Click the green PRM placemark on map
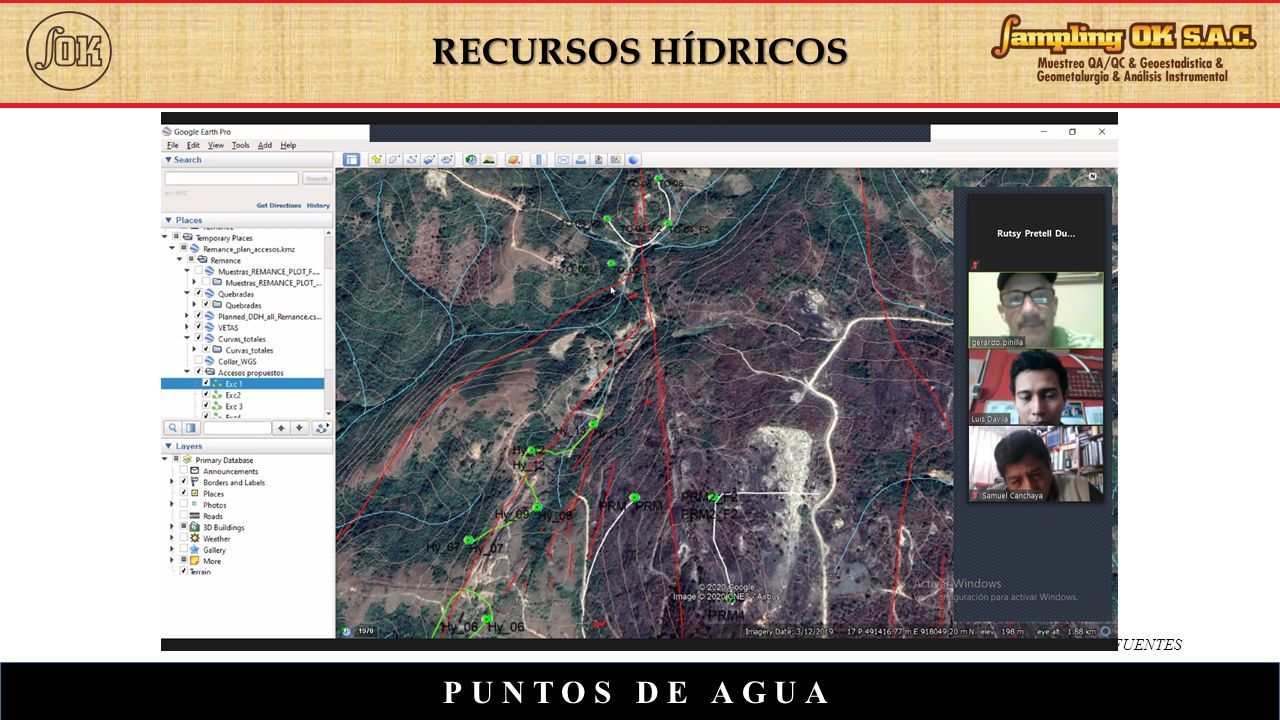The height and width of the screenshot is (720, 1280). (x=634, y=497)
